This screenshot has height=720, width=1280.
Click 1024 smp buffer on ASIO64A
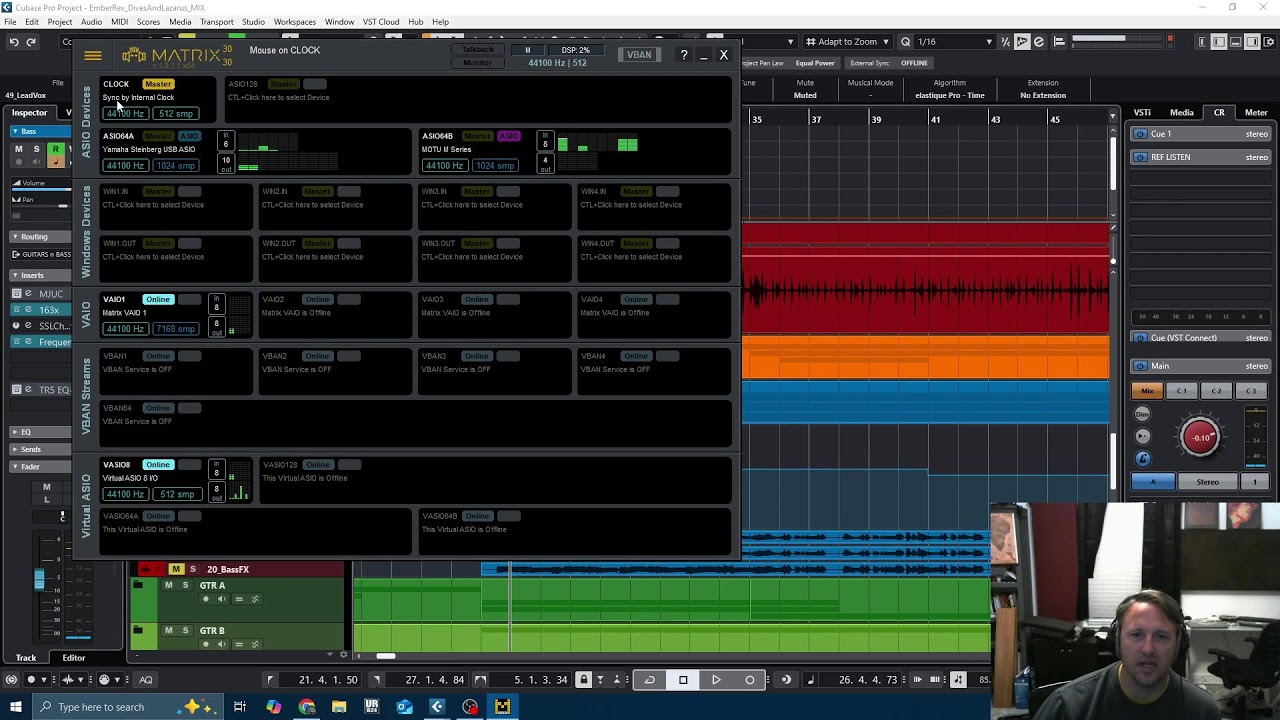click(x=176, y=165)
